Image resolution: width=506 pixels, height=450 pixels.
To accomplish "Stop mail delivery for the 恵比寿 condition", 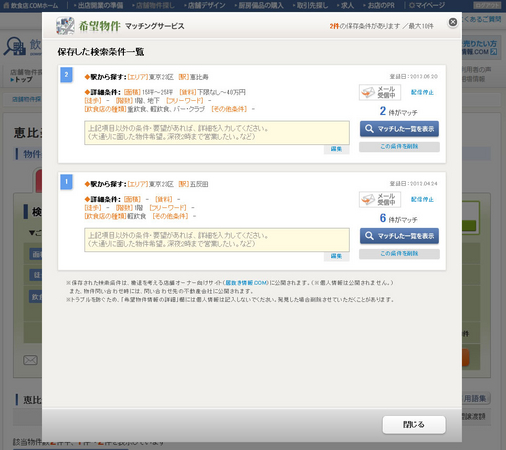I will (422, 92).
